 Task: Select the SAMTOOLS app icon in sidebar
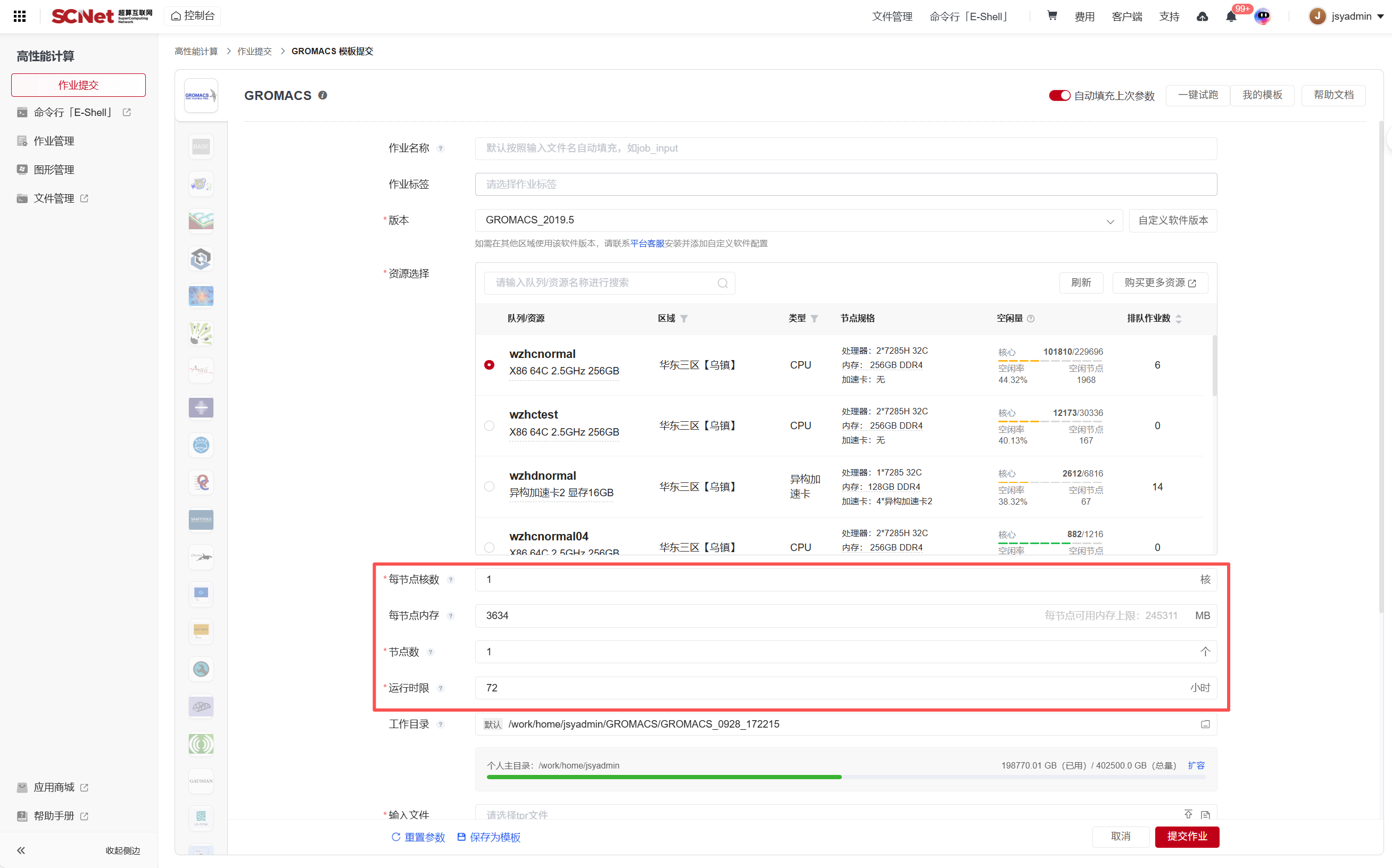point(201,520)
